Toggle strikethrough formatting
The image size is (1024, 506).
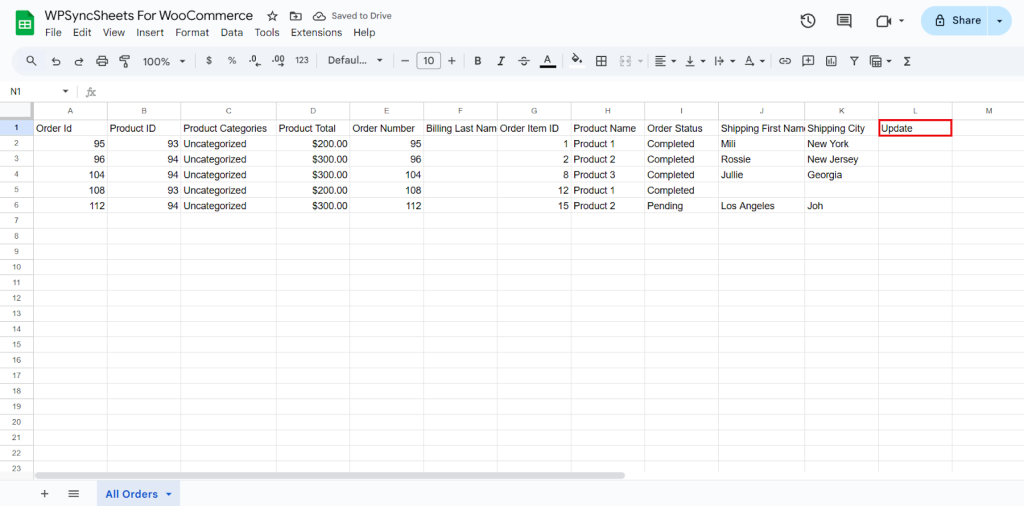pyautogui.click(x=524, y=61)
